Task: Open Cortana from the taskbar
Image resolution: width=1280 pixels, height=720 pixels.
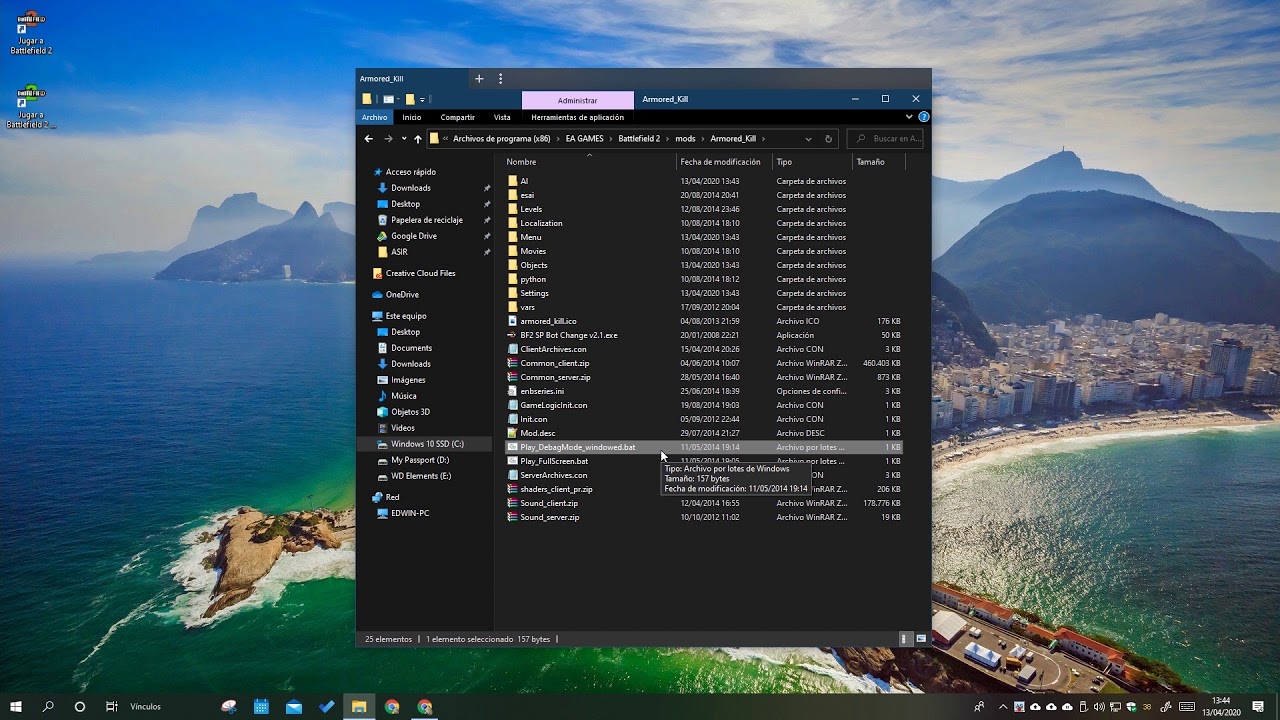Action: pos(80,706)
